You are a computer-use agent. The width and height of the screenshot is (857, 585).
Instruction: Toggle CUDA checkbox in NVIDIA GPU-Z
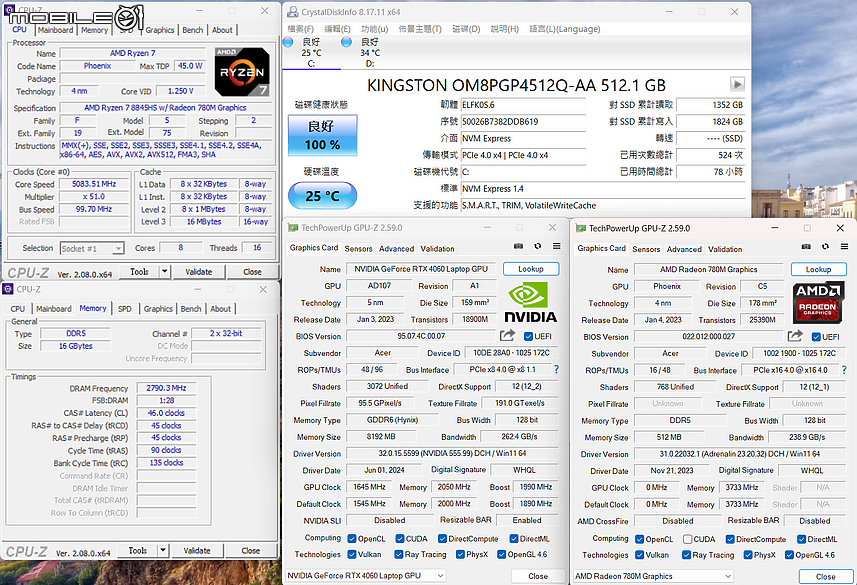point(400,539)
